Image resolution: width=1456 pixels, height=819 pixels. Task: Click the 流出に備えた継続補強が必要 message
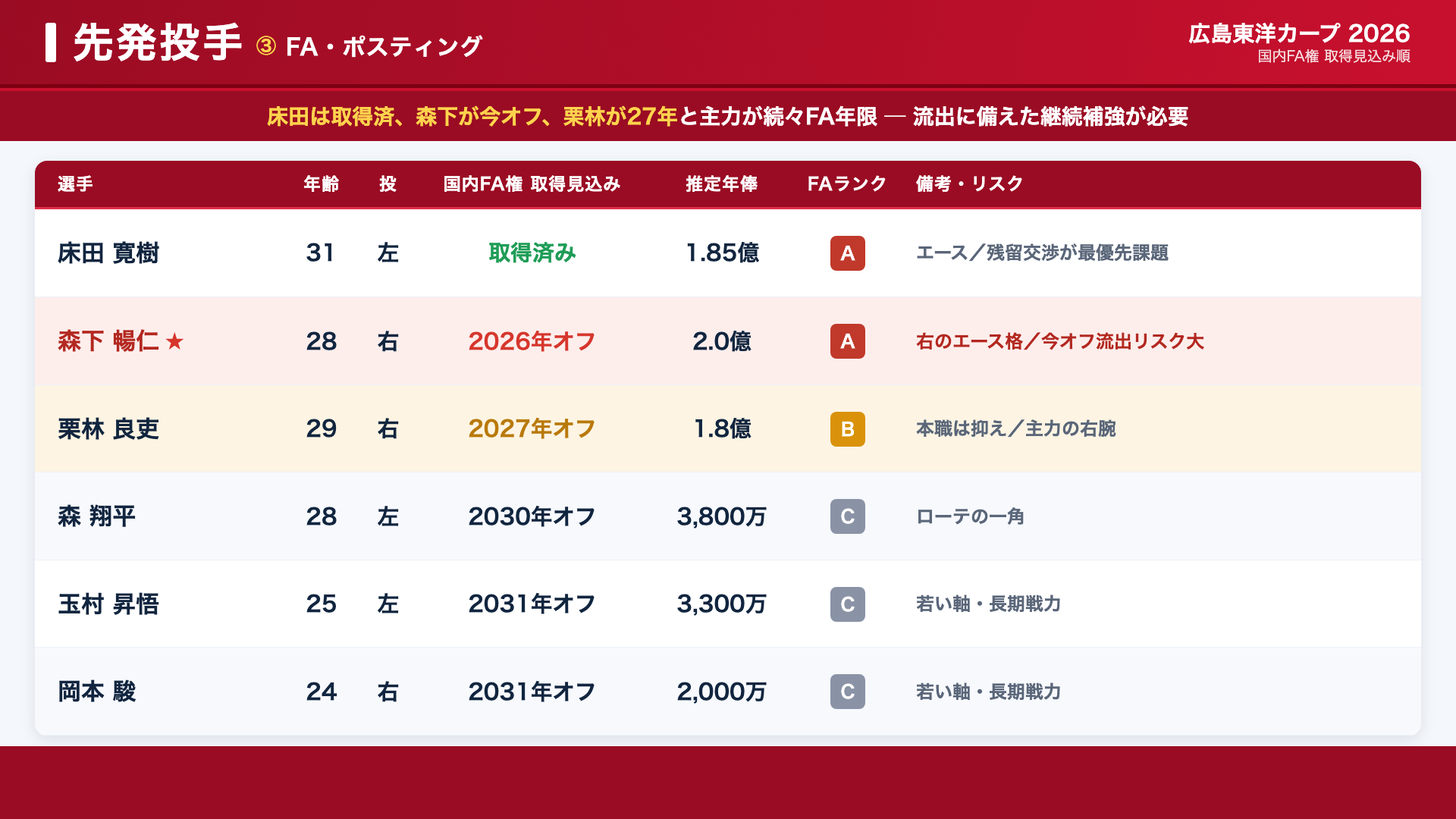tap(1050, 116)
